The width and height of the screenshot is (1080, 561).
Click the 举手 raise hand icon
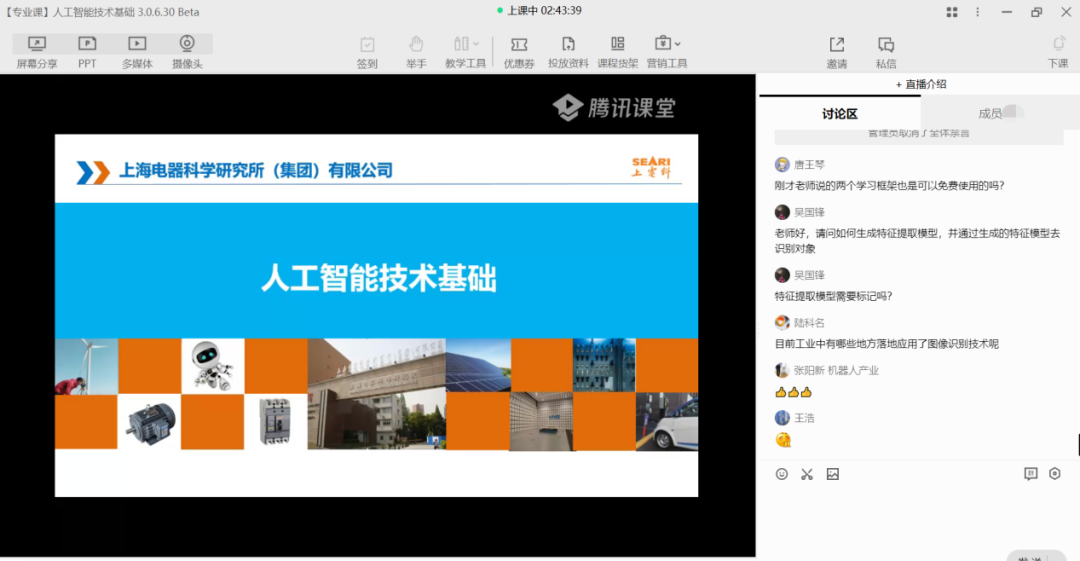pyautogui.click(x=416, y=51)
